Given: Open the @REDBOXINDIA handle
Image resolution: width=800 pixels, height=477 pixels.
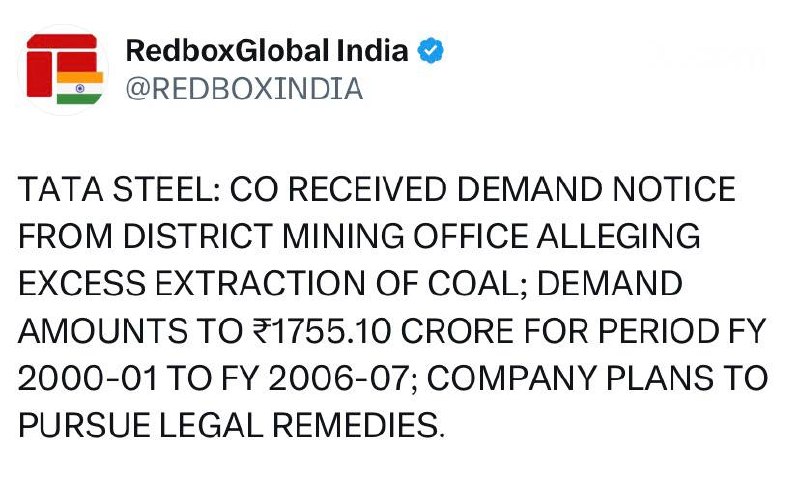Looking at the screenshot, I should pos(243,89).
